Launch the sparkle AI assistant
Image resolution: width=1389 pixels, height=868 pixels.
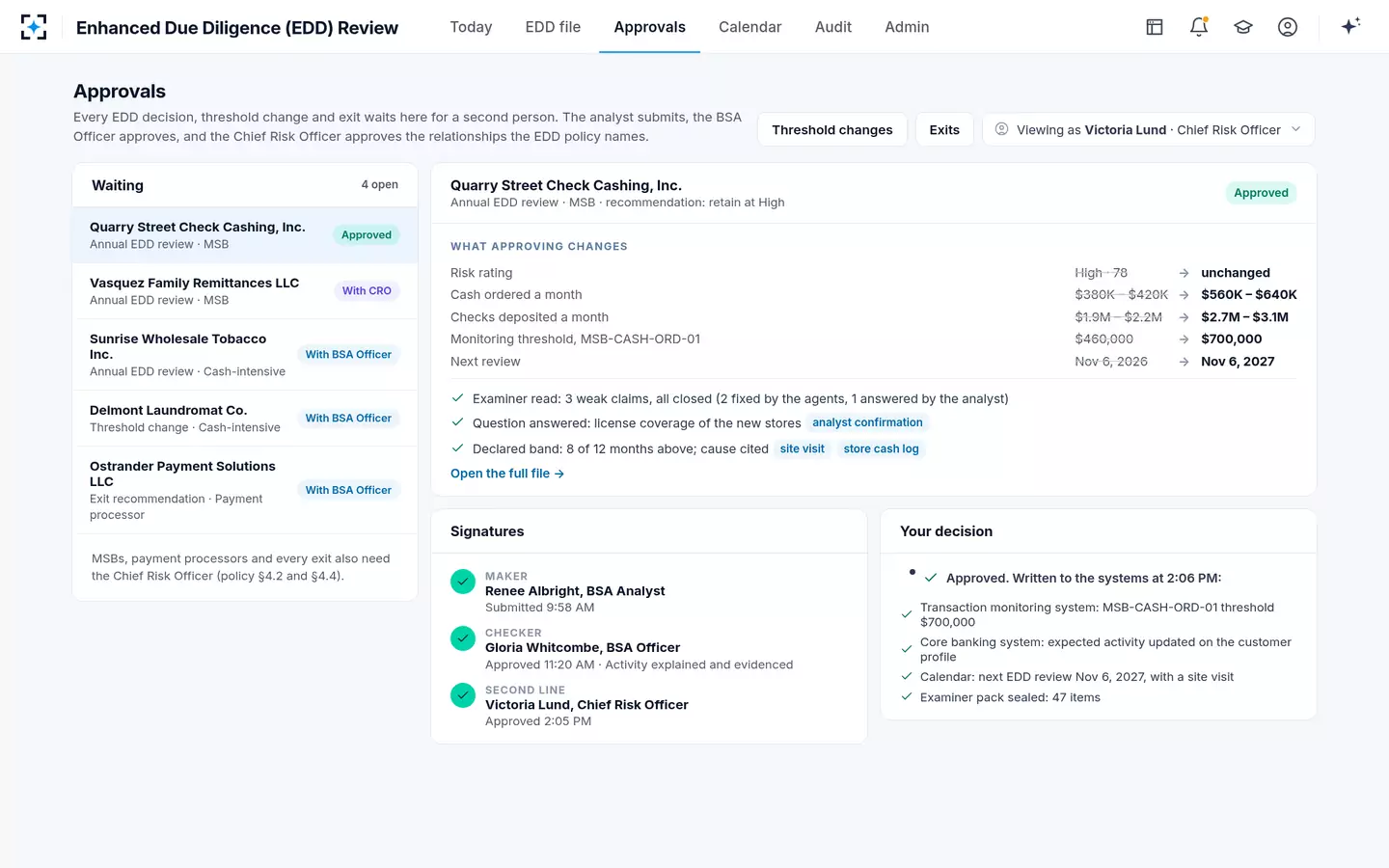pos(1350,26)
